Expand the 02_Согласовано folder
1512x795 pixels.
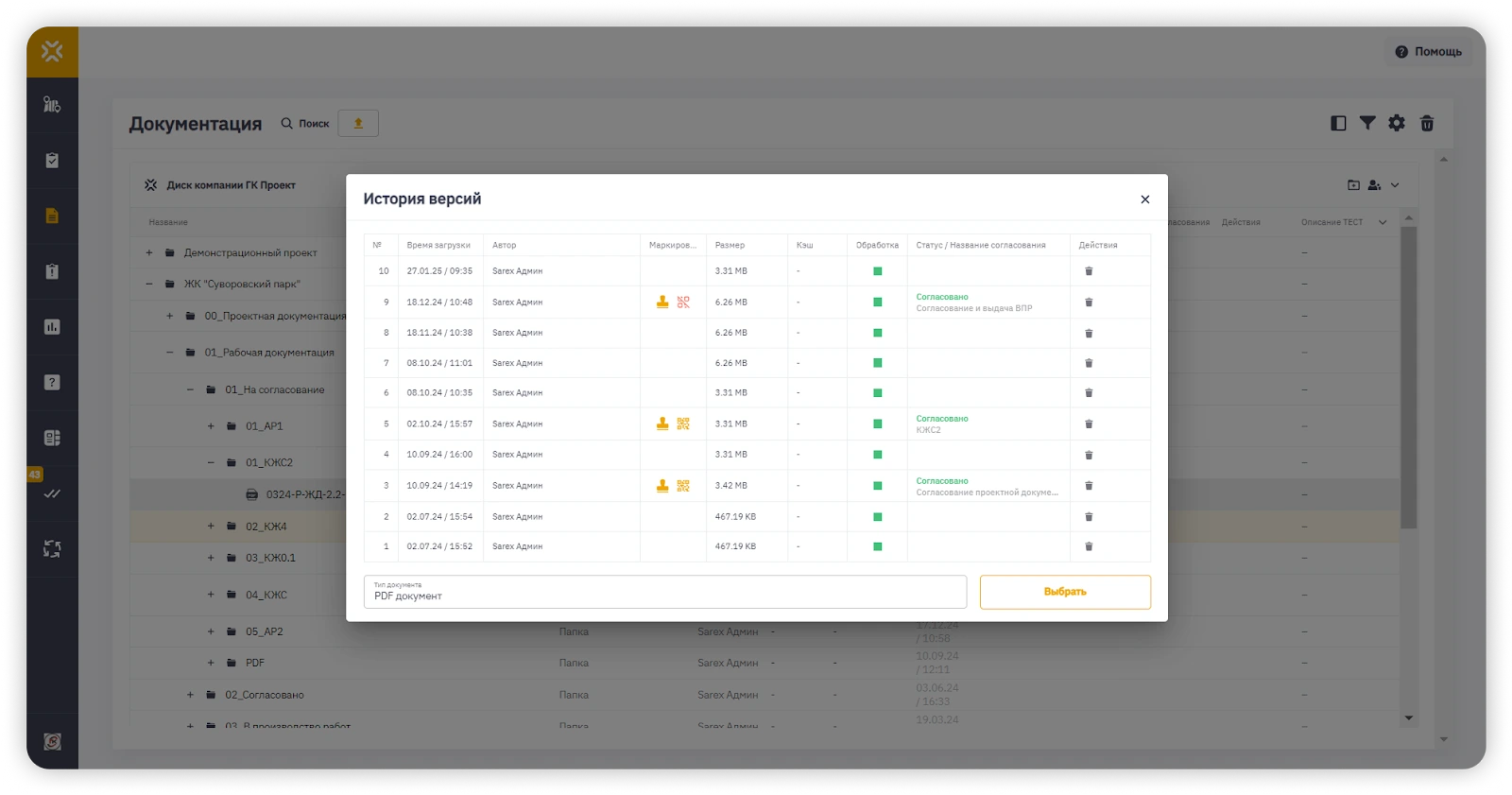pyautogui.click(x=190, y=695)
